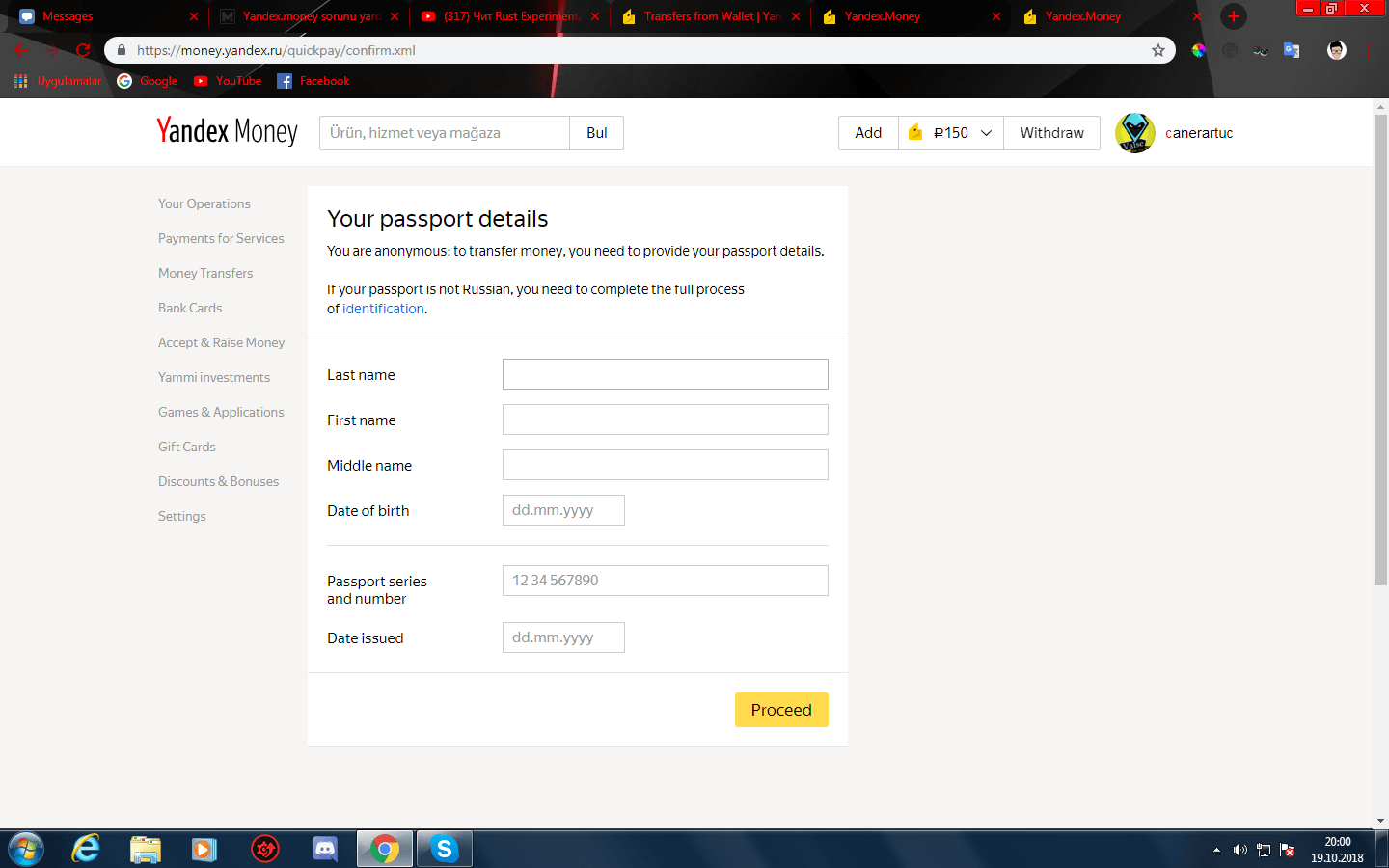1389x868 pixels.
Task: Click the browser back arrow
Action: point(21,50)
